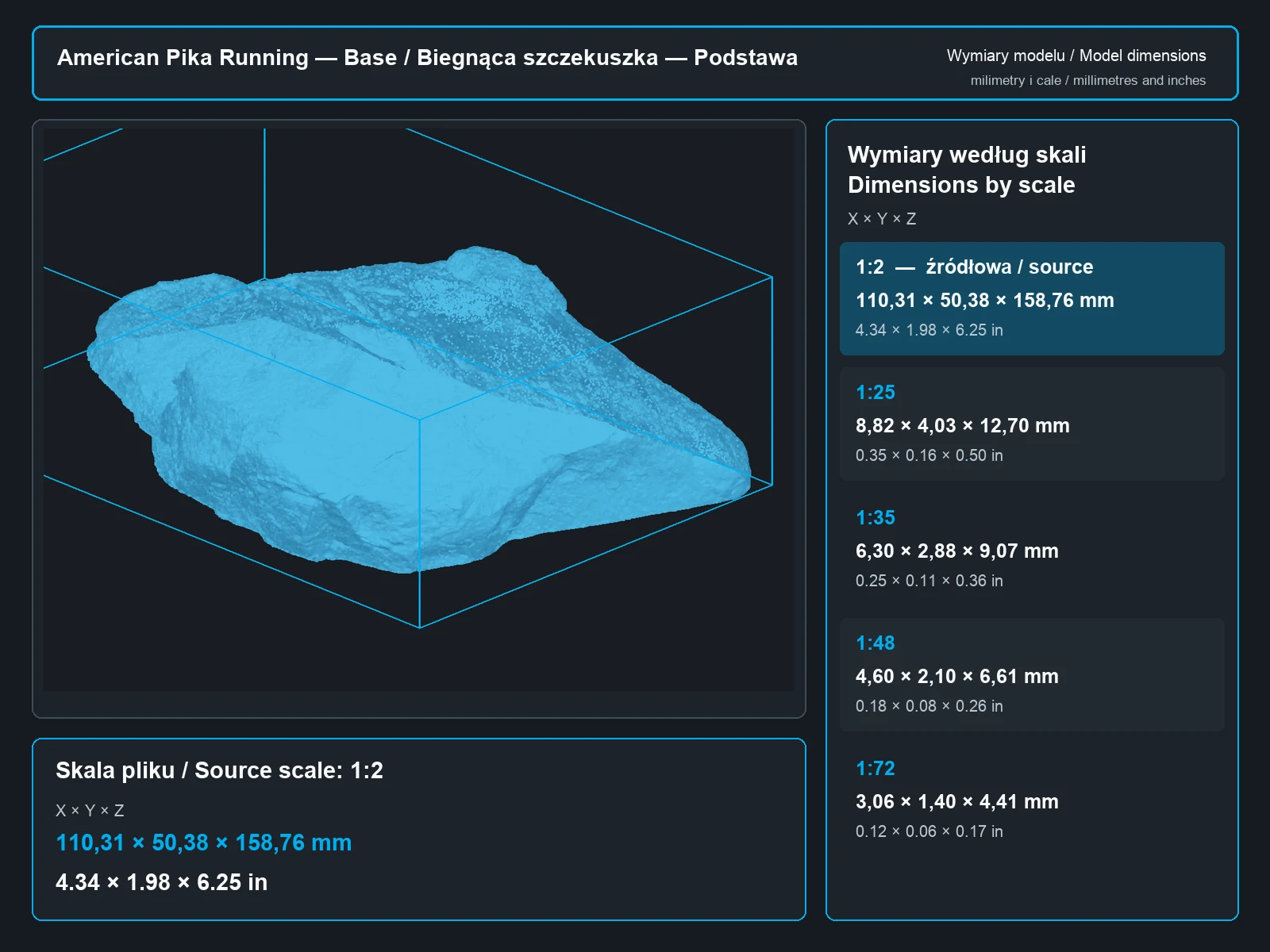Click the 4.34 × 1.98 × 6.25 in value
Image resolution: width=1270 pixels, height=952 pixels.
(161, 882)
